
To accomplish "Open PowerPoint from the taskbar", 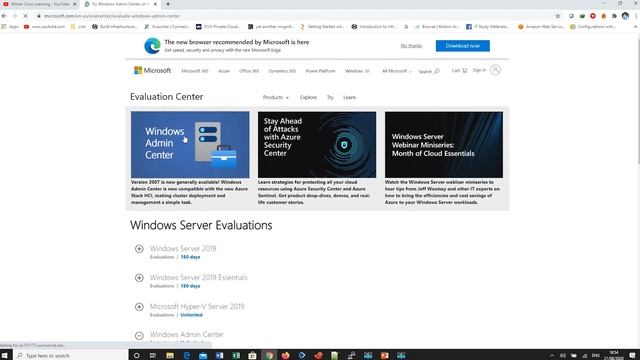I will click(384, 356).
